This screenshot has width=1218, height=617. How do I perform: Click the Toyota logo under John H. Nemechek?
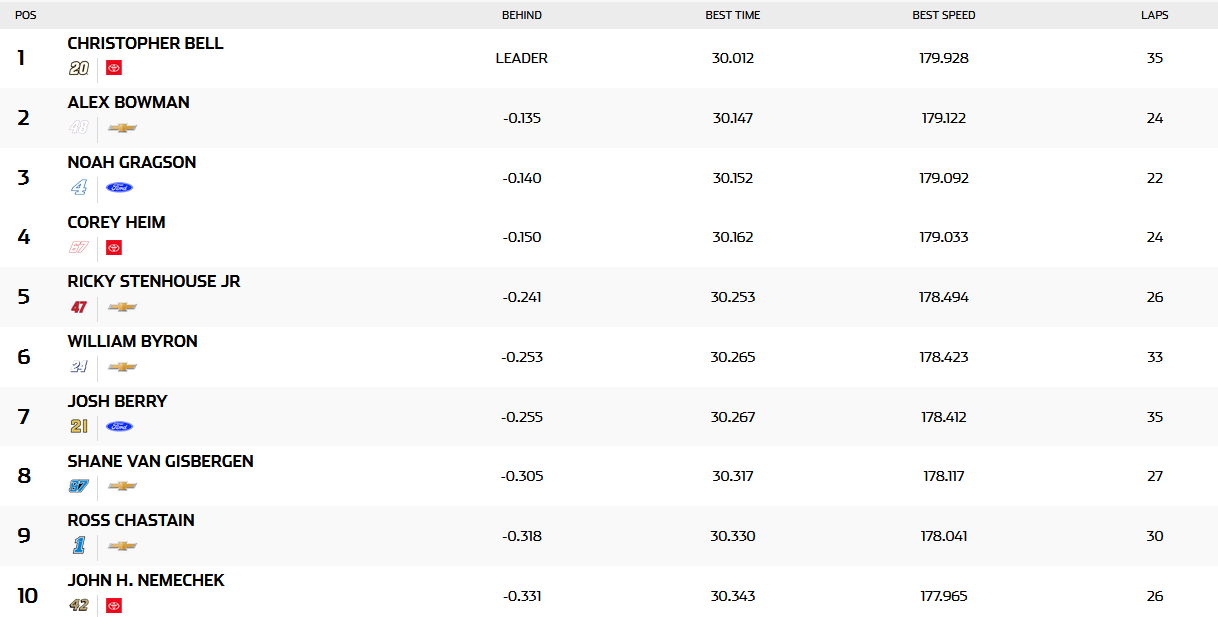114,605
